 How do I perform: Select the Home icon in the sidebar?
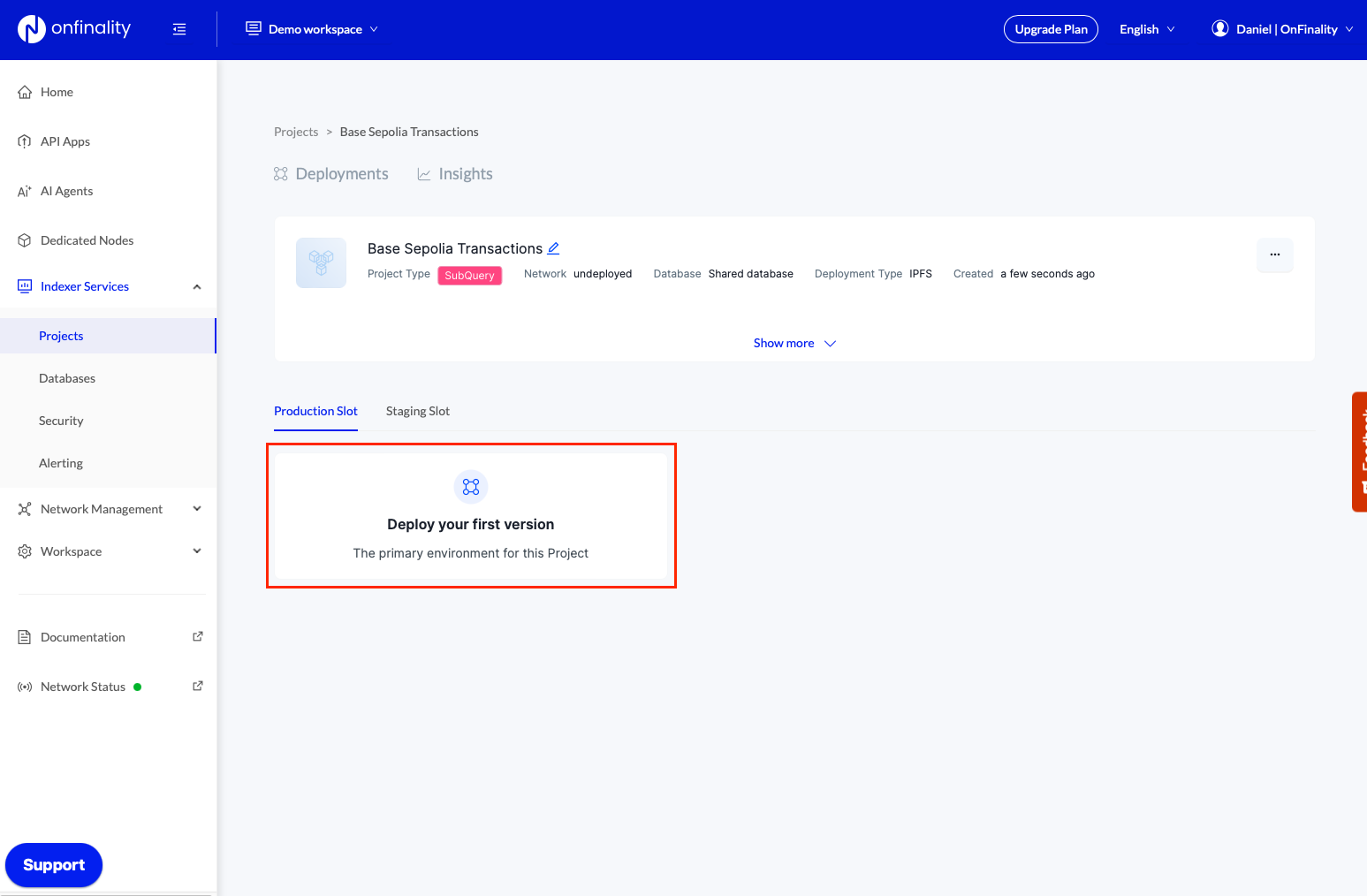coord(24,91)
